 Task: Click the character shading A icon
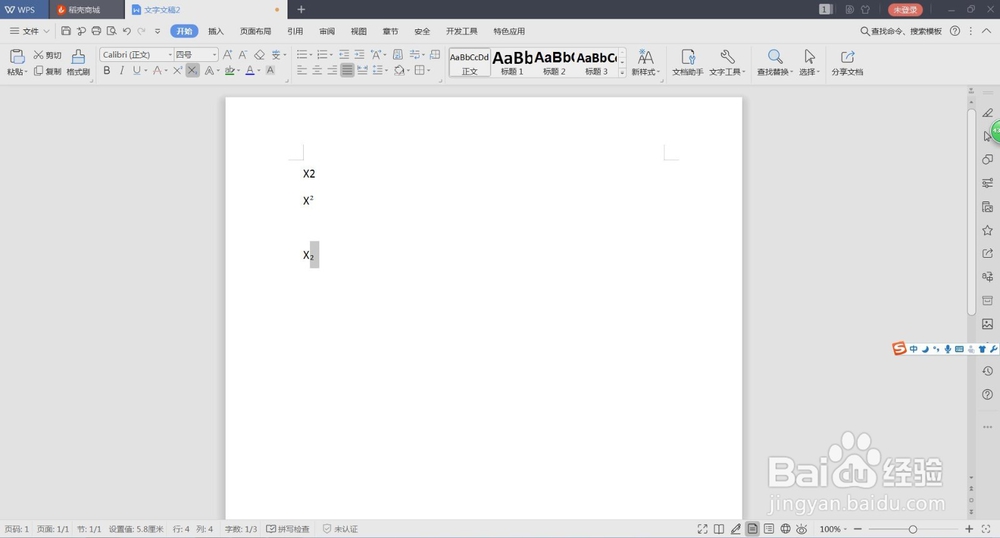point(270,70)
